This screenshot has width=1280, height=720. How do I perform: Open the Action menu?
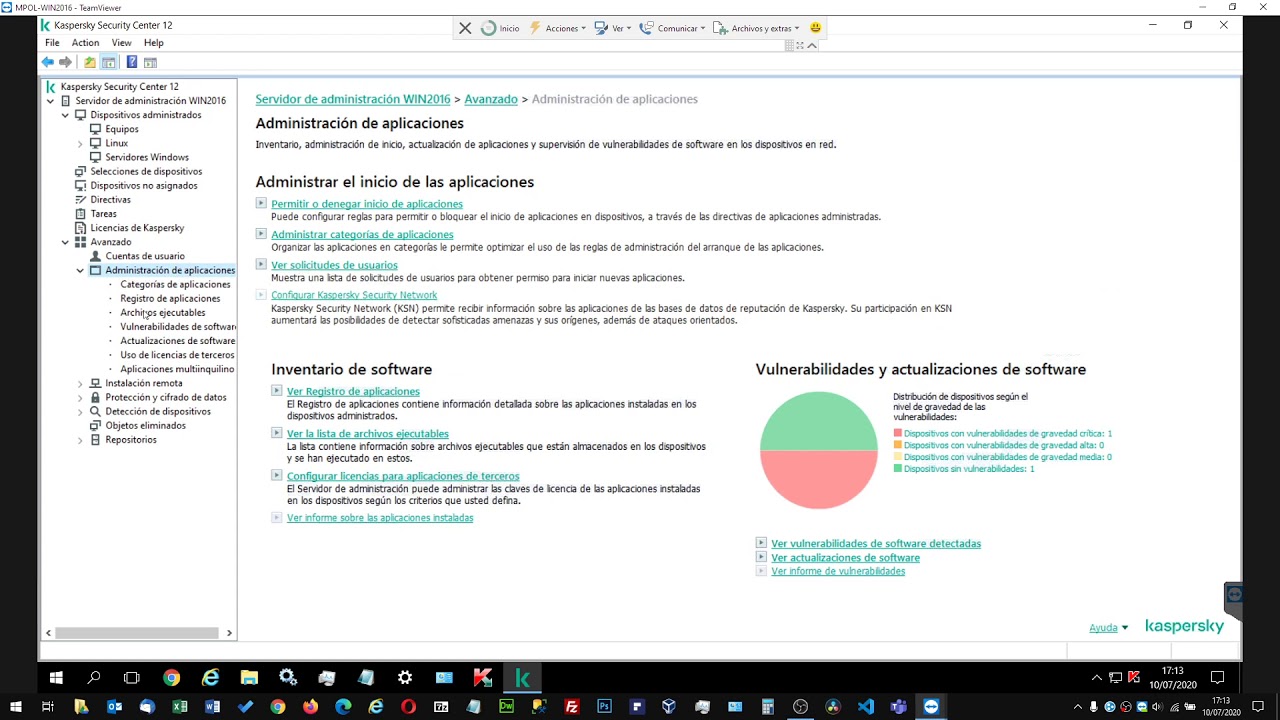click(x=85, y=43)
